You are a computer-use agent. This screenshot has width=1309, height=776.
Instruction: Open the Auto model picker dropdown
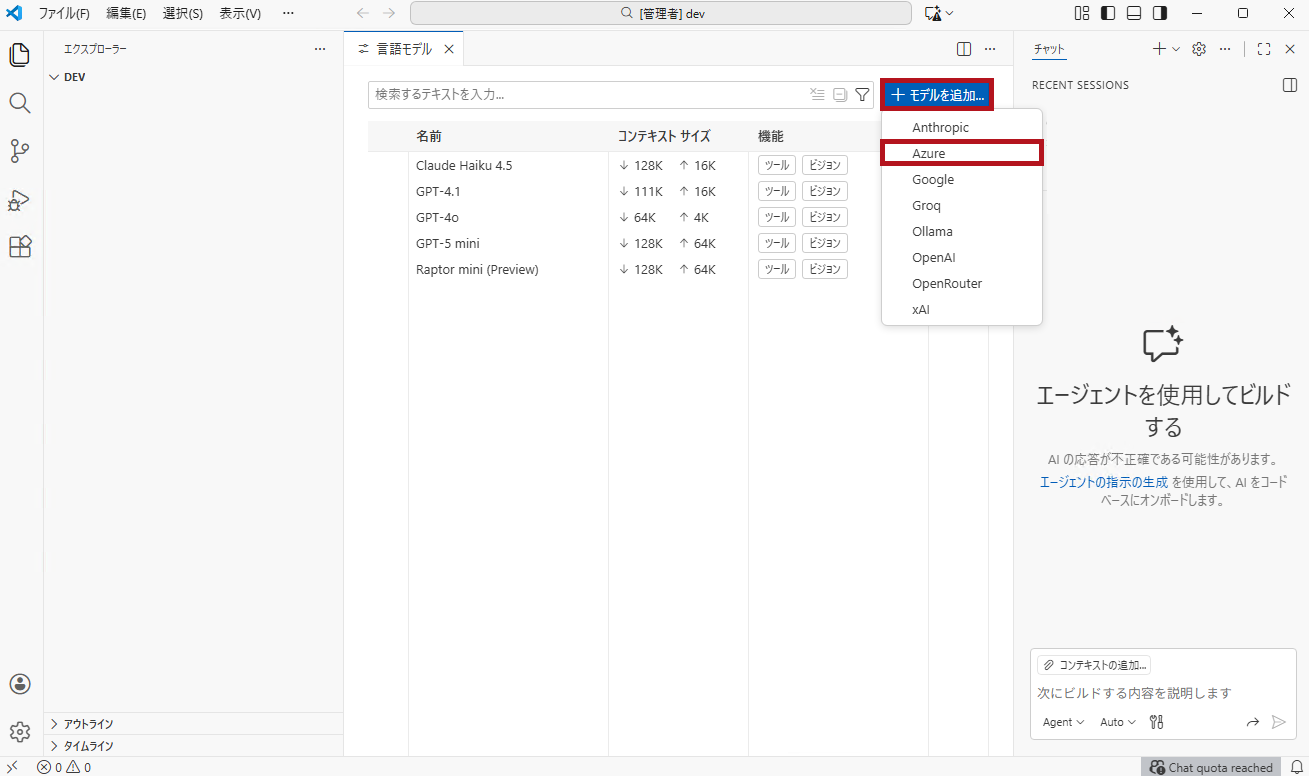pos(1115,721)
